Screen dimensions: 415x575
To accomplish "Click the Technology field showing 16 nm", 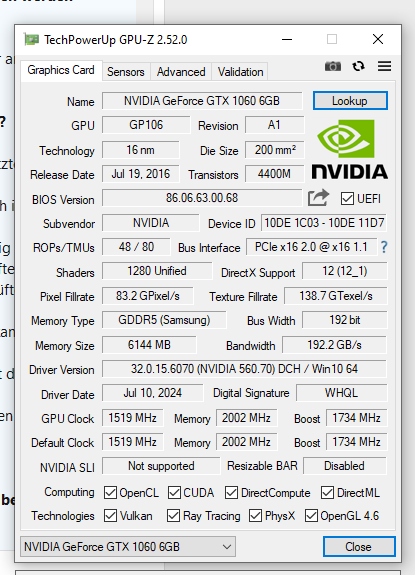I will [141, 150].
